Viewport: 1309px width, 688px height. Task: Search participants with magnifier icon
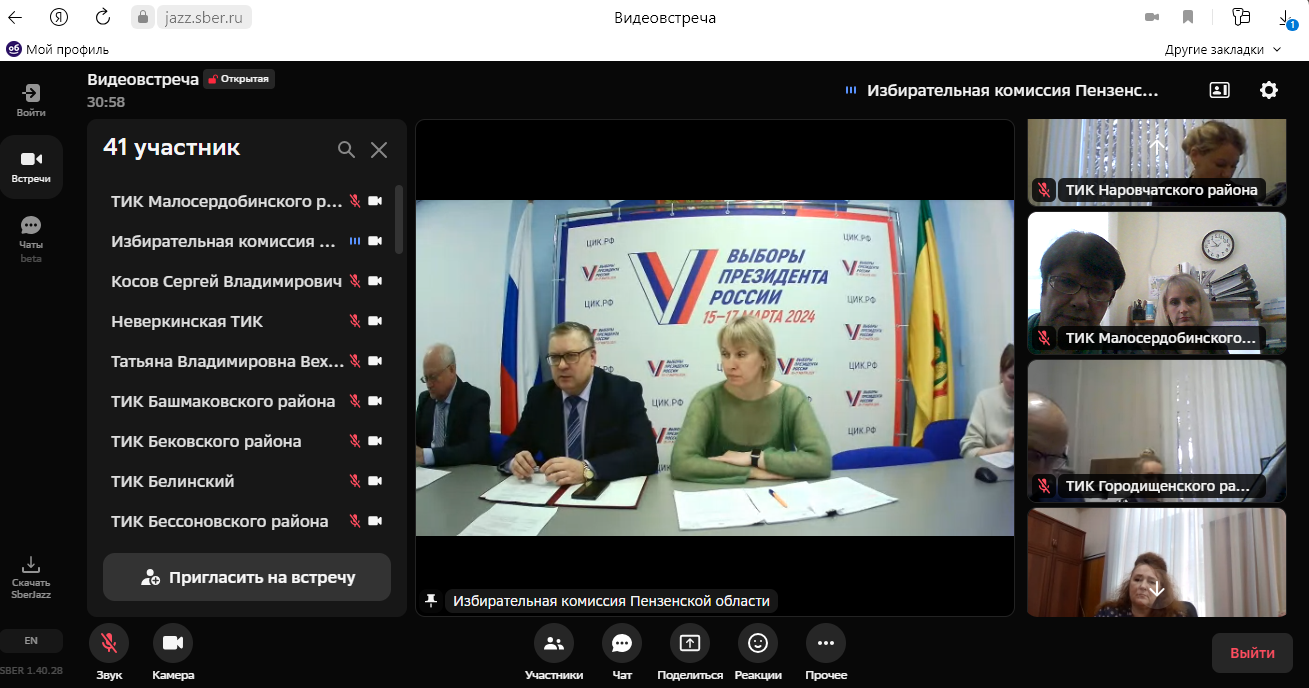coord(346,149)
